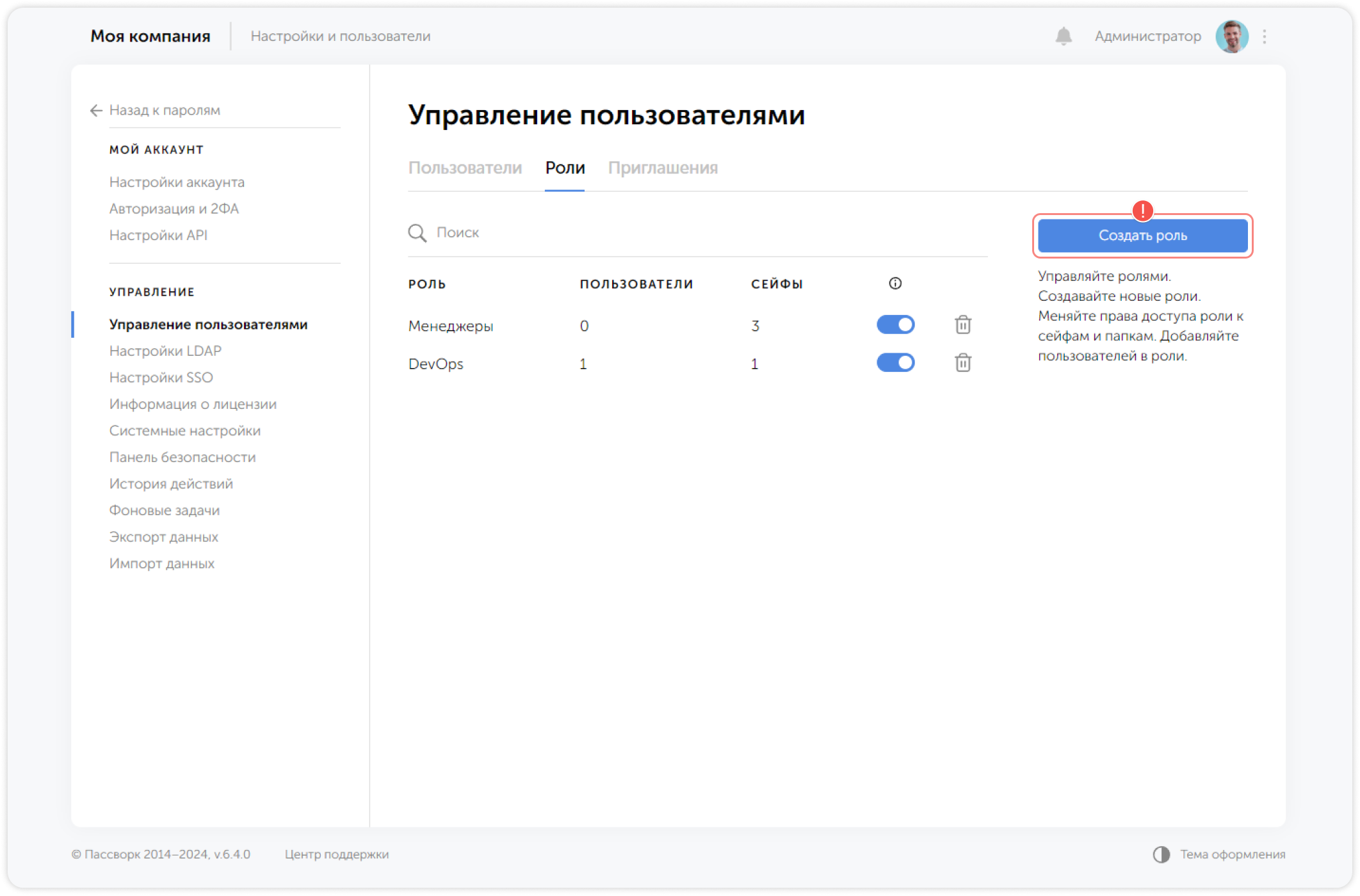Open the notification bell
The width and height of the screenshot is (1360, 896).
(1064, 36)
